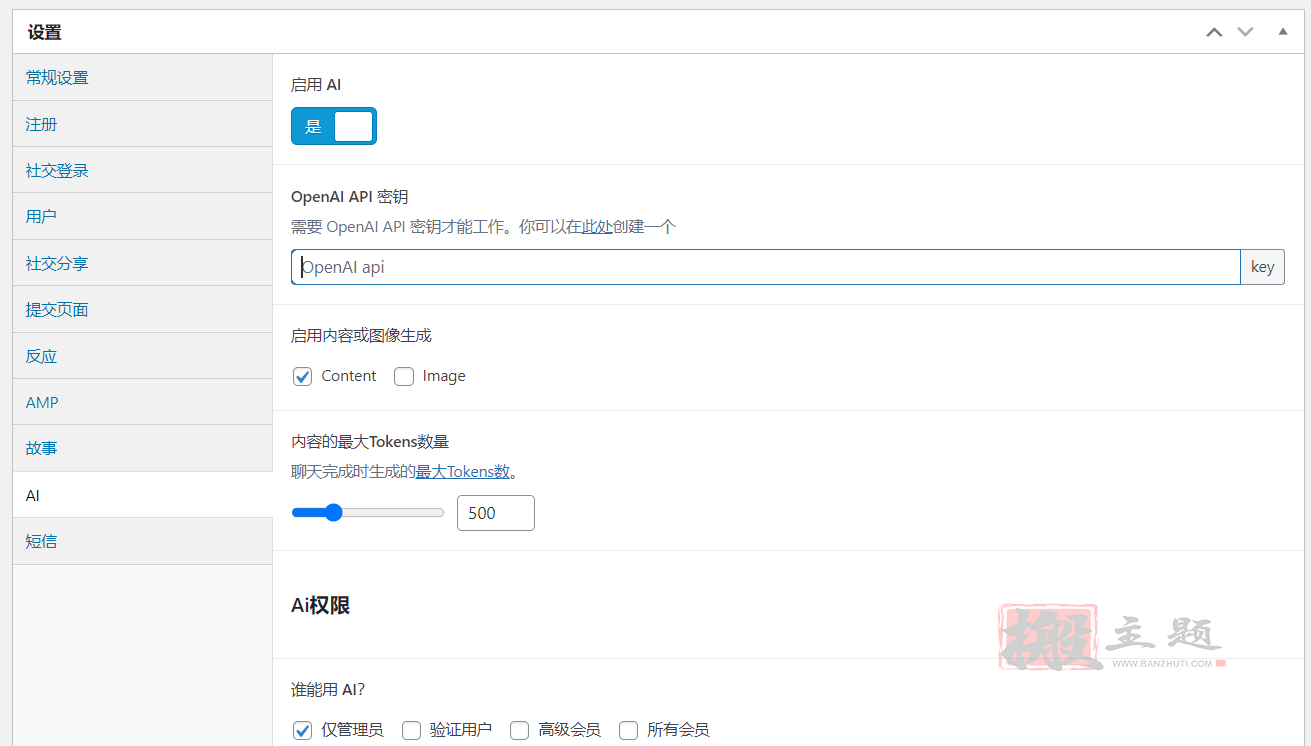Viewport: 1311px width, 746px height.
Task: Click the 内容的最大Tokens数量 label
Action: (370, 441)
